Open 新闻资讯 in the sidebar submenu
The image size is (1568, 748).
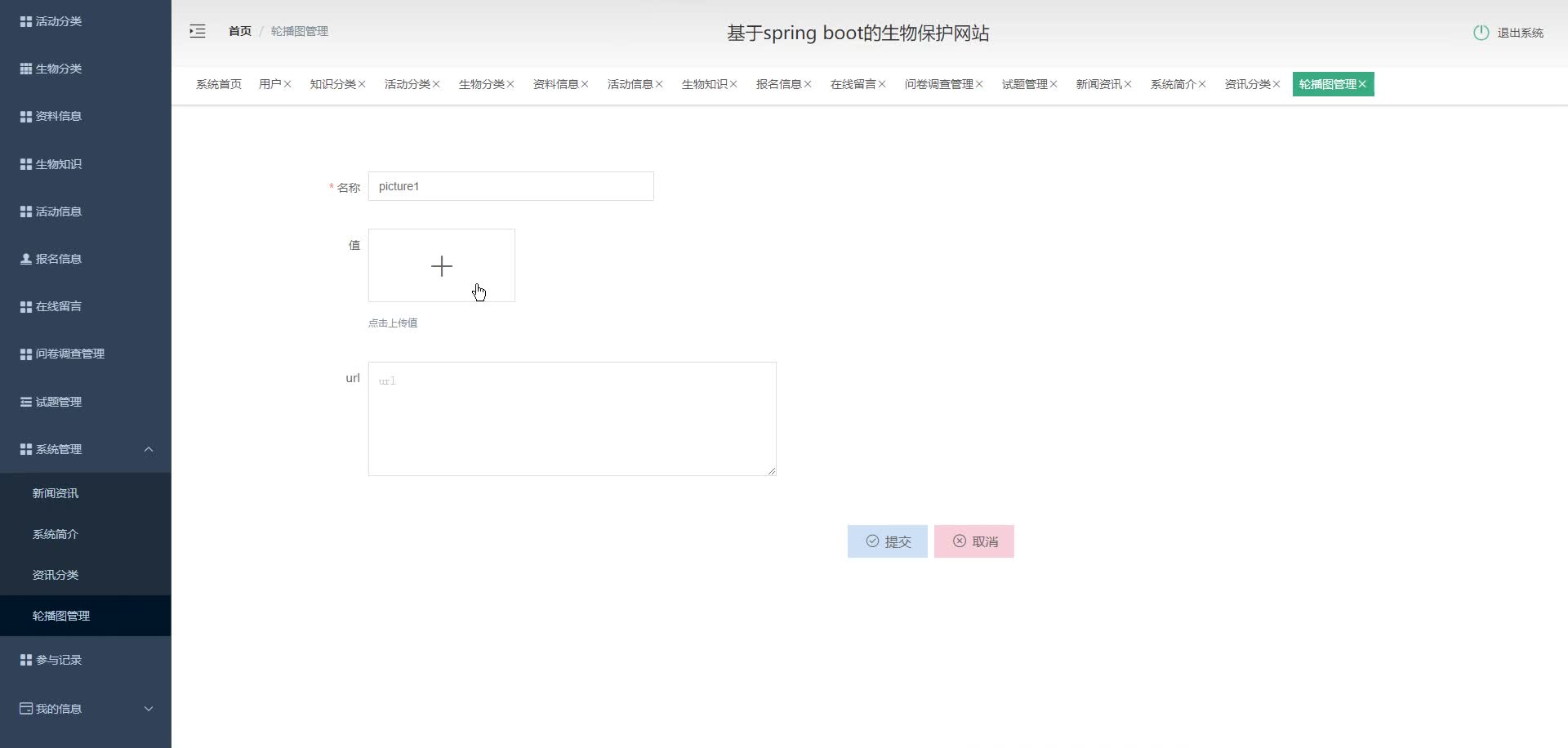point(86,493)
